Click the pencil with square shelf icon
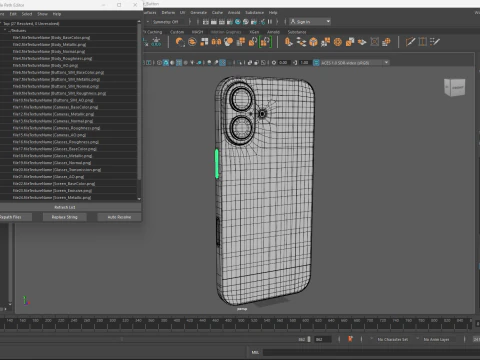 pyautogui.click(x=410, y=42)
